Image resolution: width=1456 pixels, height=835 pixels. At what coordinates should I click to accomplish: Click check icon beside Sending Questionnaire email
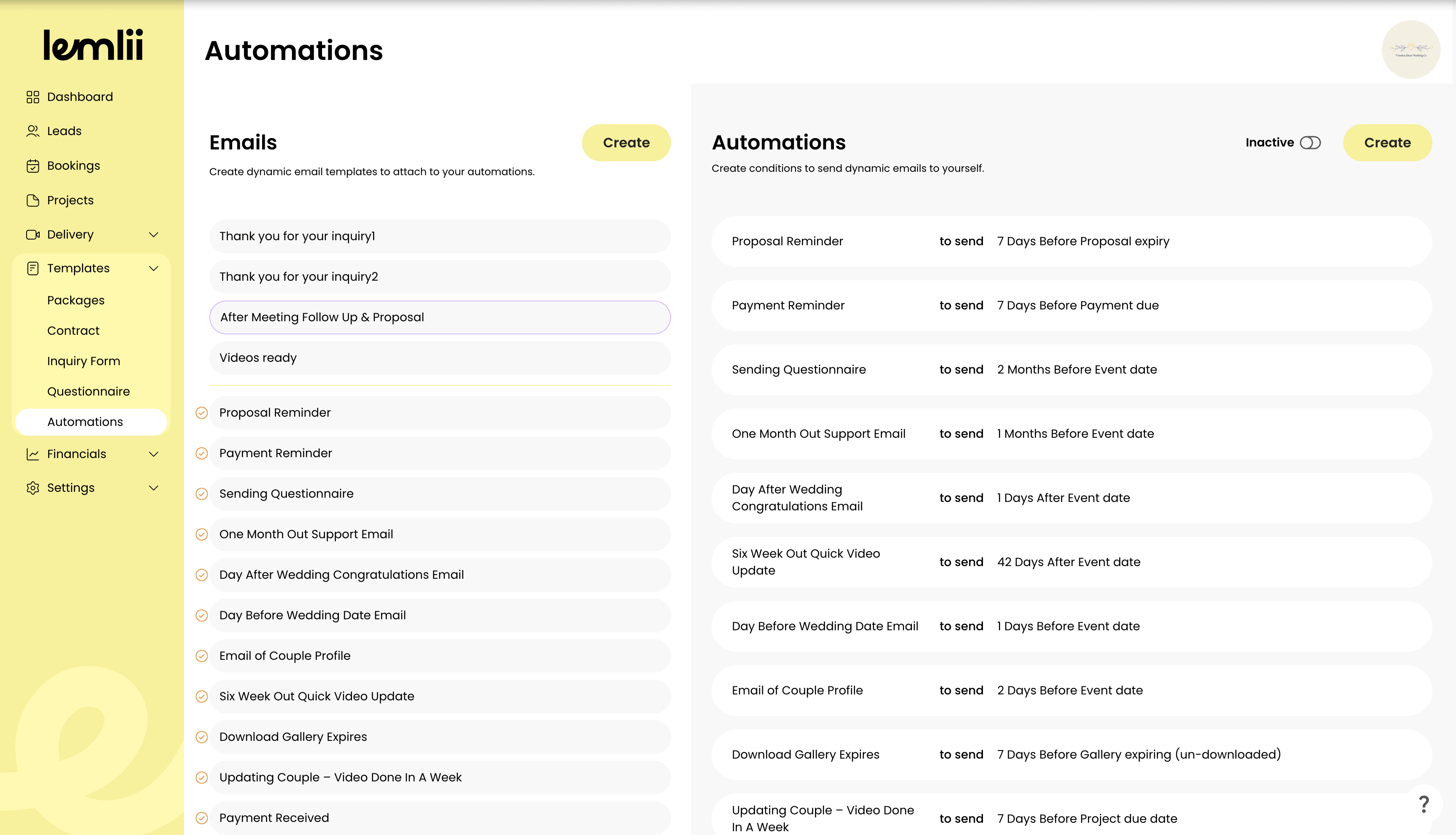coord(202,494)
